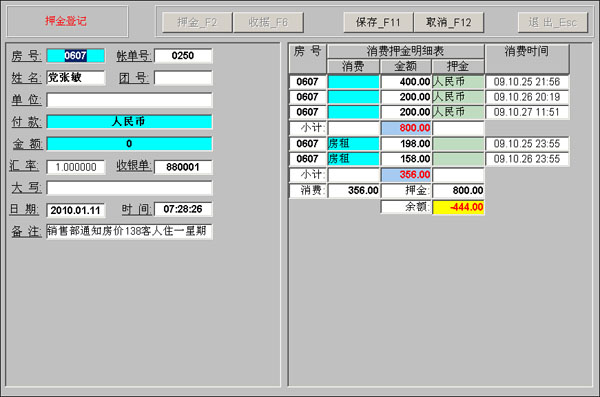Screen dimensions: 600x397
Task: Click the 姓名 guest name field
Action: tap(75, 78)
